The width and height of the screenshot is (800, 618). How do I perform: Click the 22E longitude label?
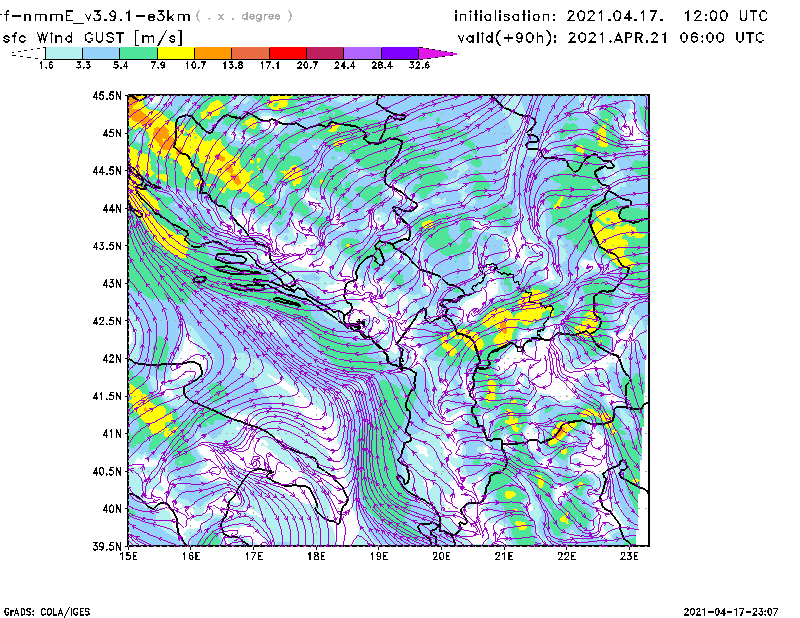pos(566,556)
